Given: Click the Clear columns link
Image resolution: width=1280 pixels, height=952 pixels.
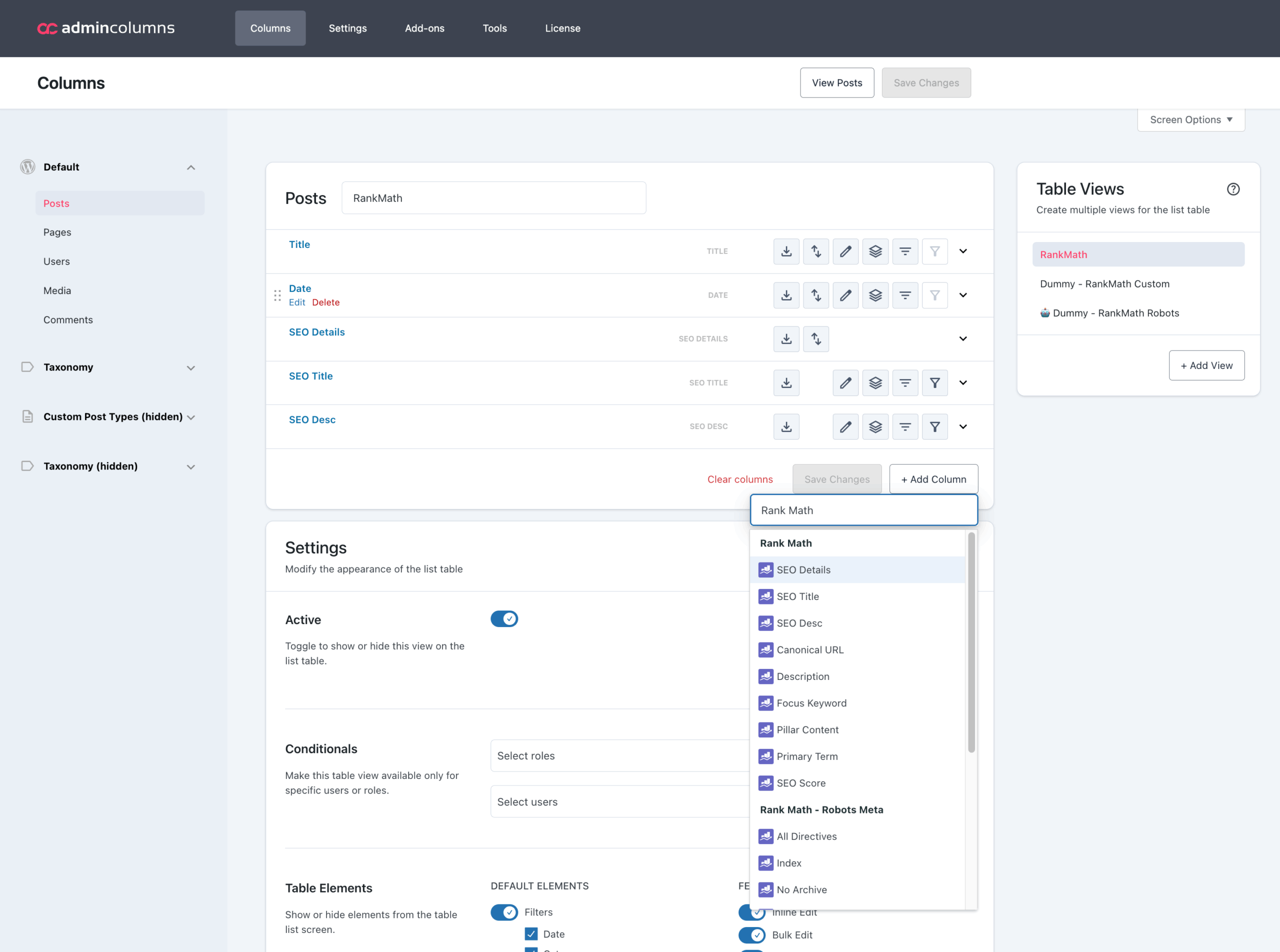Looking at the screenshot, I should 740,479.
